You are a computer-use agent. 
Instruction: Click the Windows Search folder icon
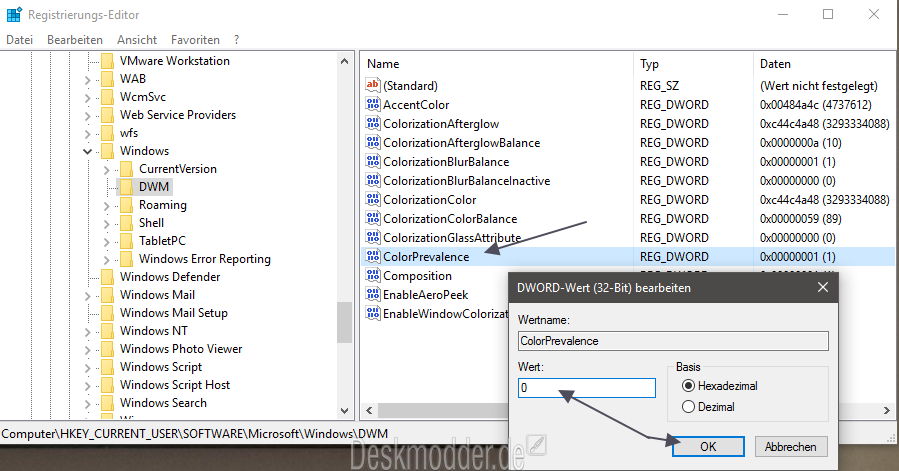107,403
